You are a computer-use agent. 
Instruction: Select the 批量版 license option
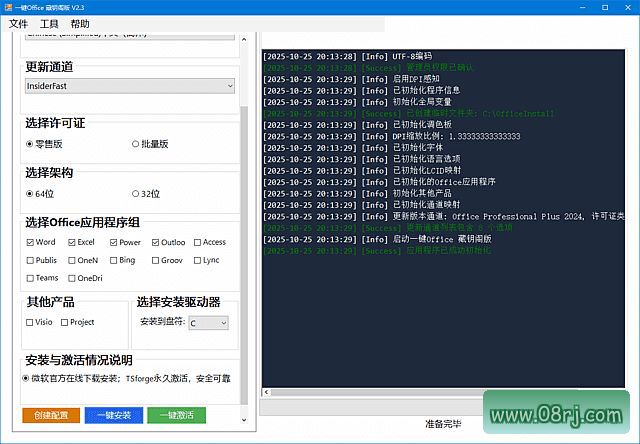point(136,144)
